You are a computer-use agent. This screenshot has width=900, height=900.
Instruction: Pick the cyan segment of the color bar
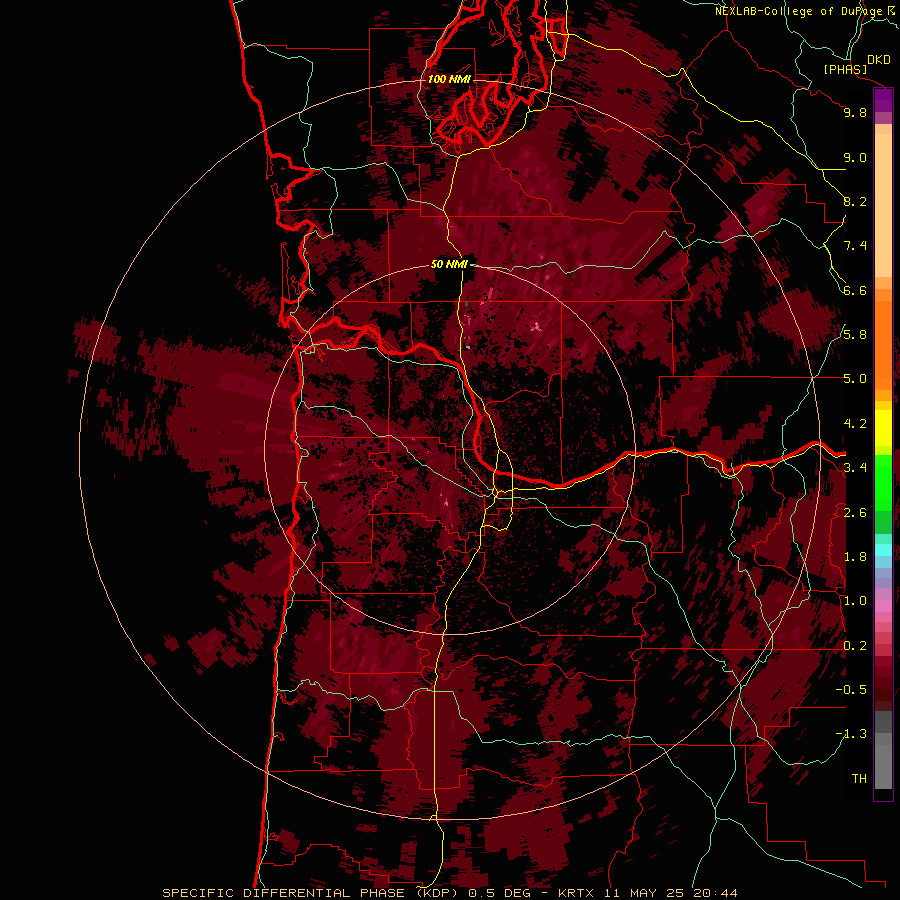coord(883,549)
